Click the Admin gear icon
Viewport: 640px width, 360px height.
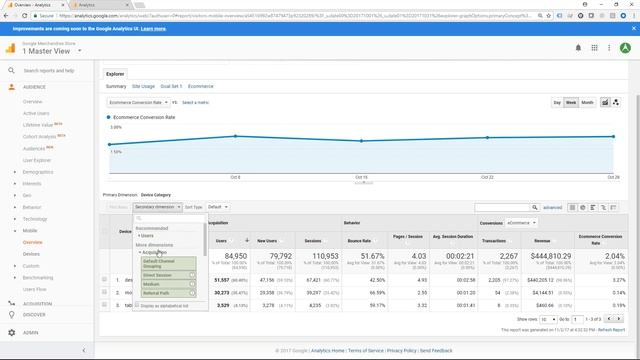[11, 333]
